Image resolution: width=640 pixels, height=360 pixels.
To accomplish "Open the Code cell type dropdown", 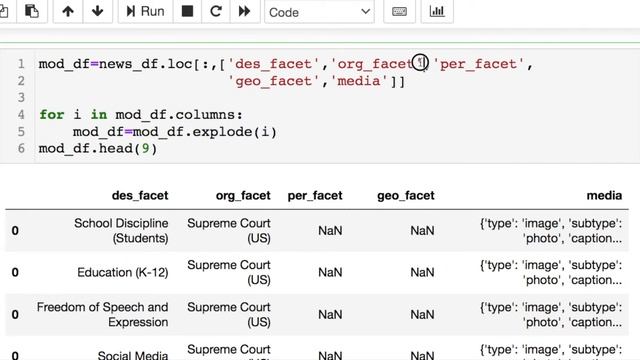I will click(x=319, y=12).
